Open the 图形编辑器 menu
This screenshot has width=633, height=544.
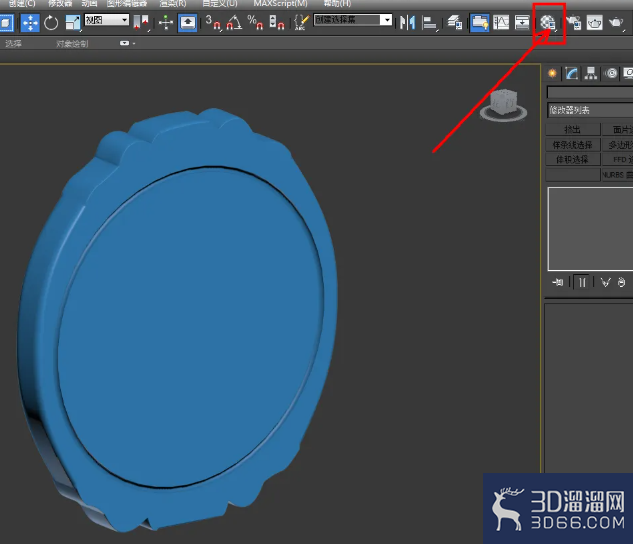127,4
